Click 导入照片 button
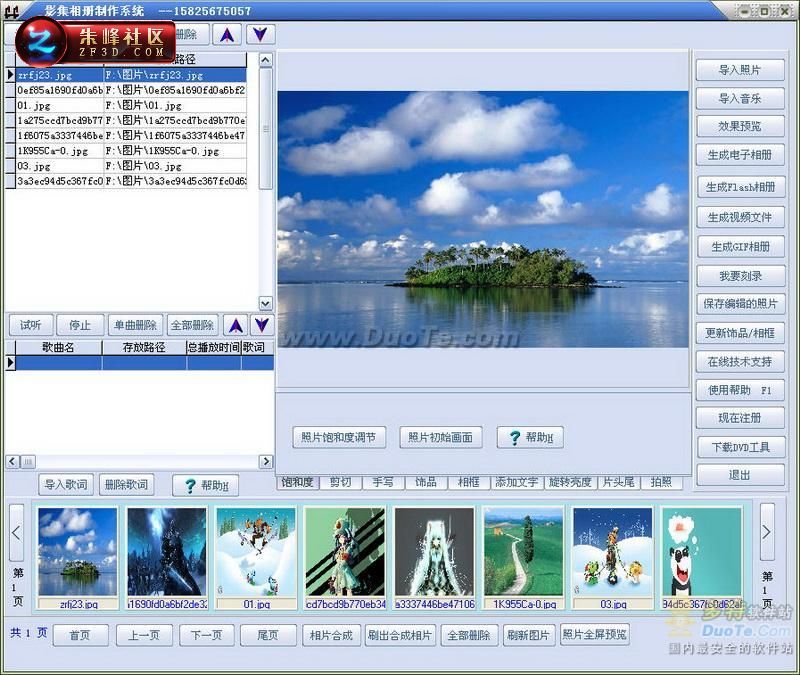800x675 pixels. click(740, 70)
